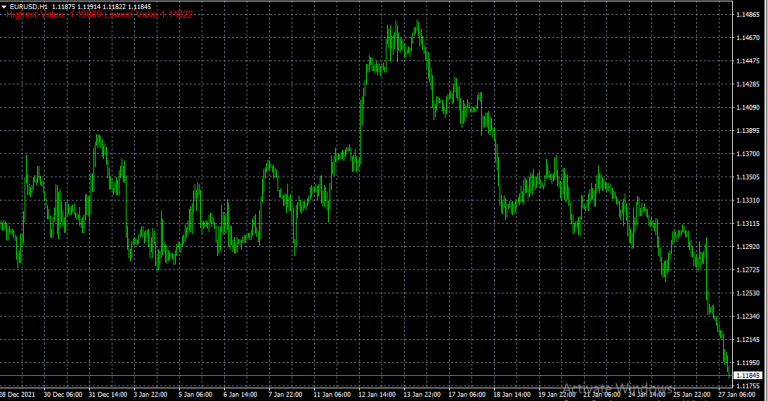Click the 13 Jan 22:00 time axis label
The image size is (768, 401).
point(422,395)
